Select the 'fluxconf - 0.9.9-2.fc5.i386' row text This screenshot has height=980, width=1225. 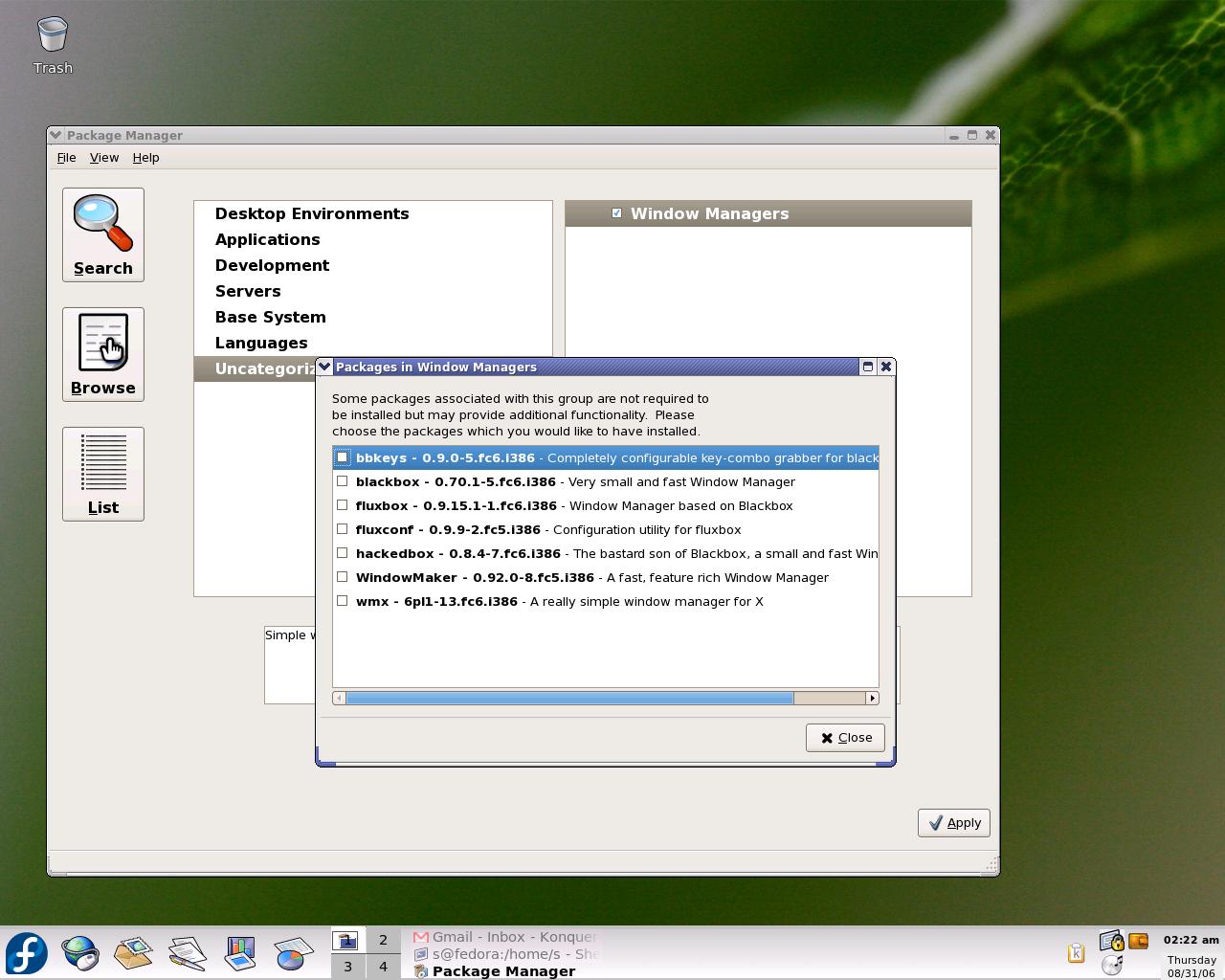click(x=448, y=530)
